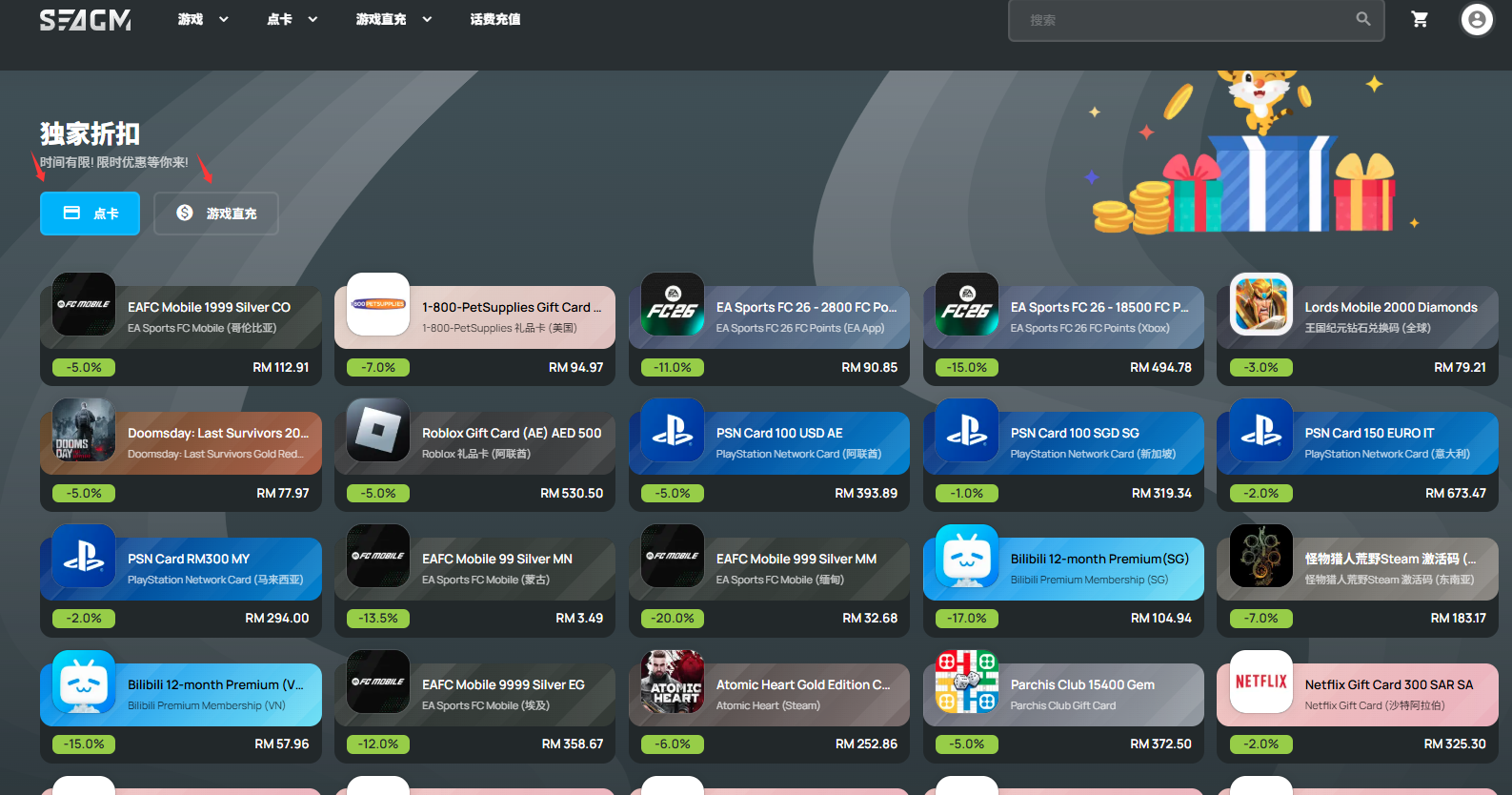Open EAFC Mobile 1999 Silver CO title

click(x=210, y=307)
